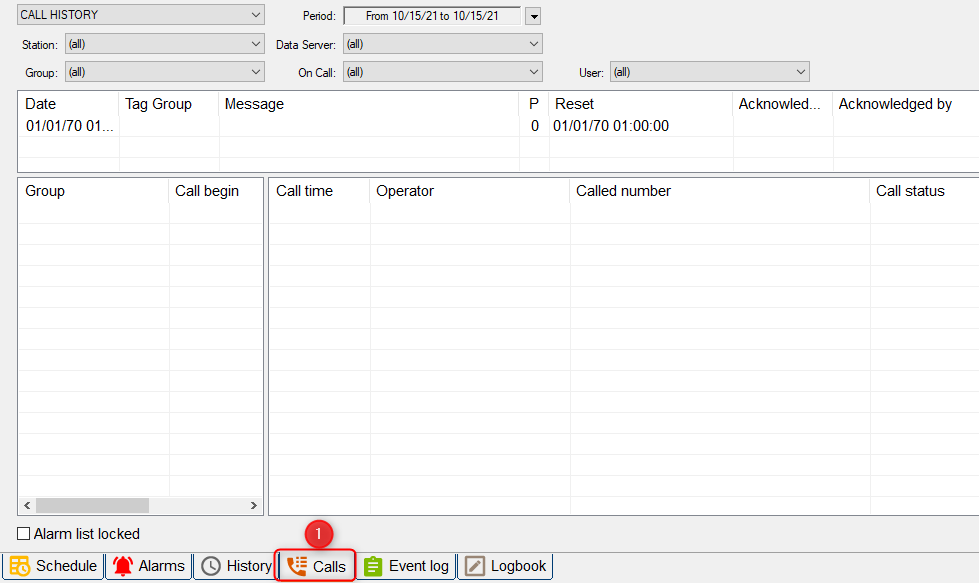This screenshot has height=583, width=979.
Task: Click the horizontal scrollbar left arrow
Action: [27, 506]
